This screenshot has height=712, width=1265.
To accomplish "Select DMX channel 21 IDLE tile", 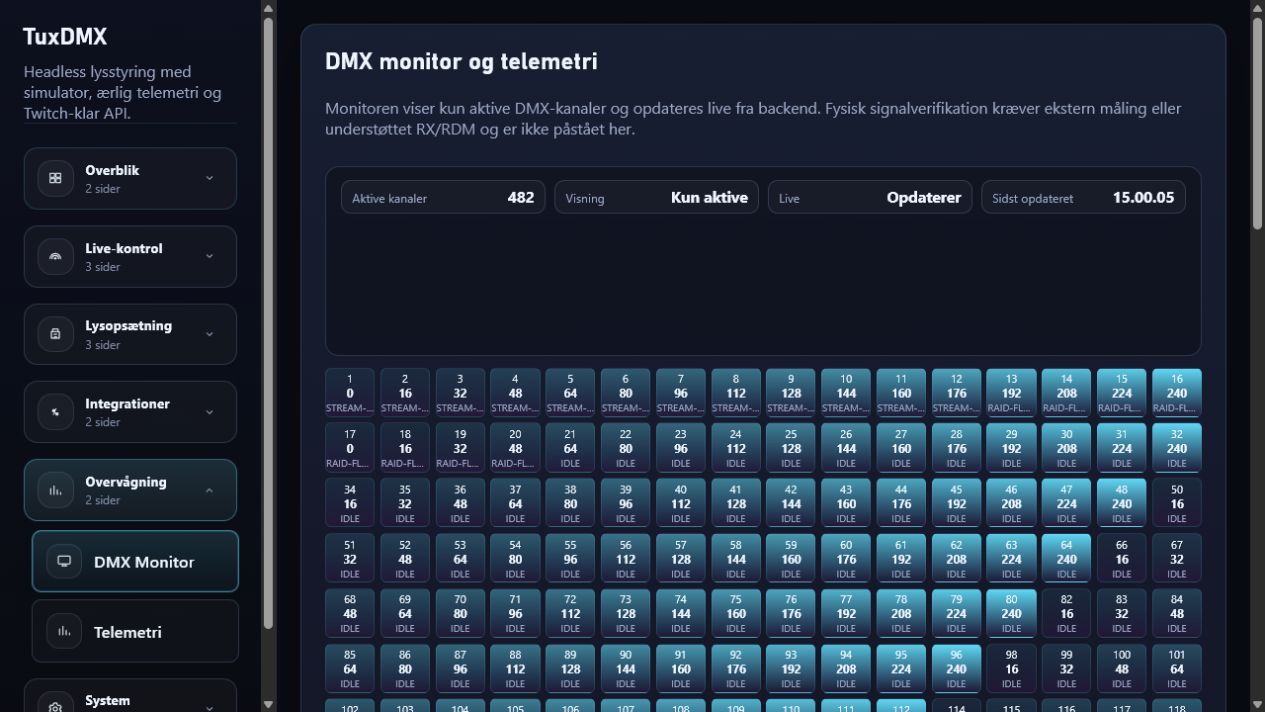I will 570,448.
